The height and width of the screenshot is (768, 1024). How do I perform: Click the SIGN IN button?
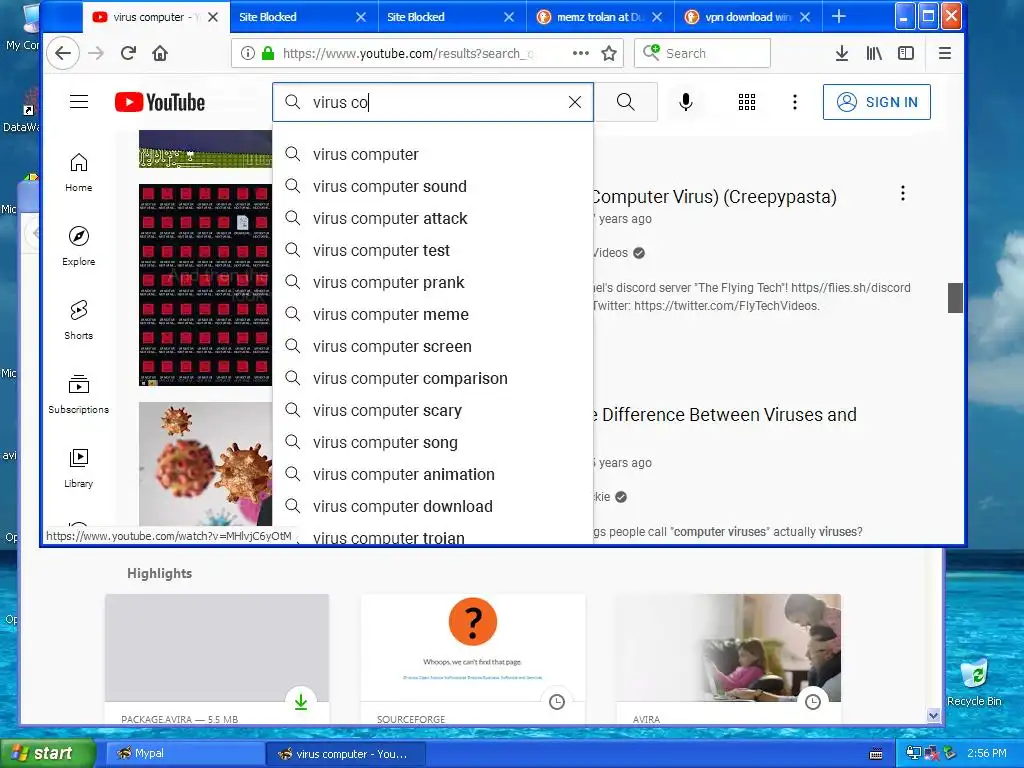coord(876,102)
